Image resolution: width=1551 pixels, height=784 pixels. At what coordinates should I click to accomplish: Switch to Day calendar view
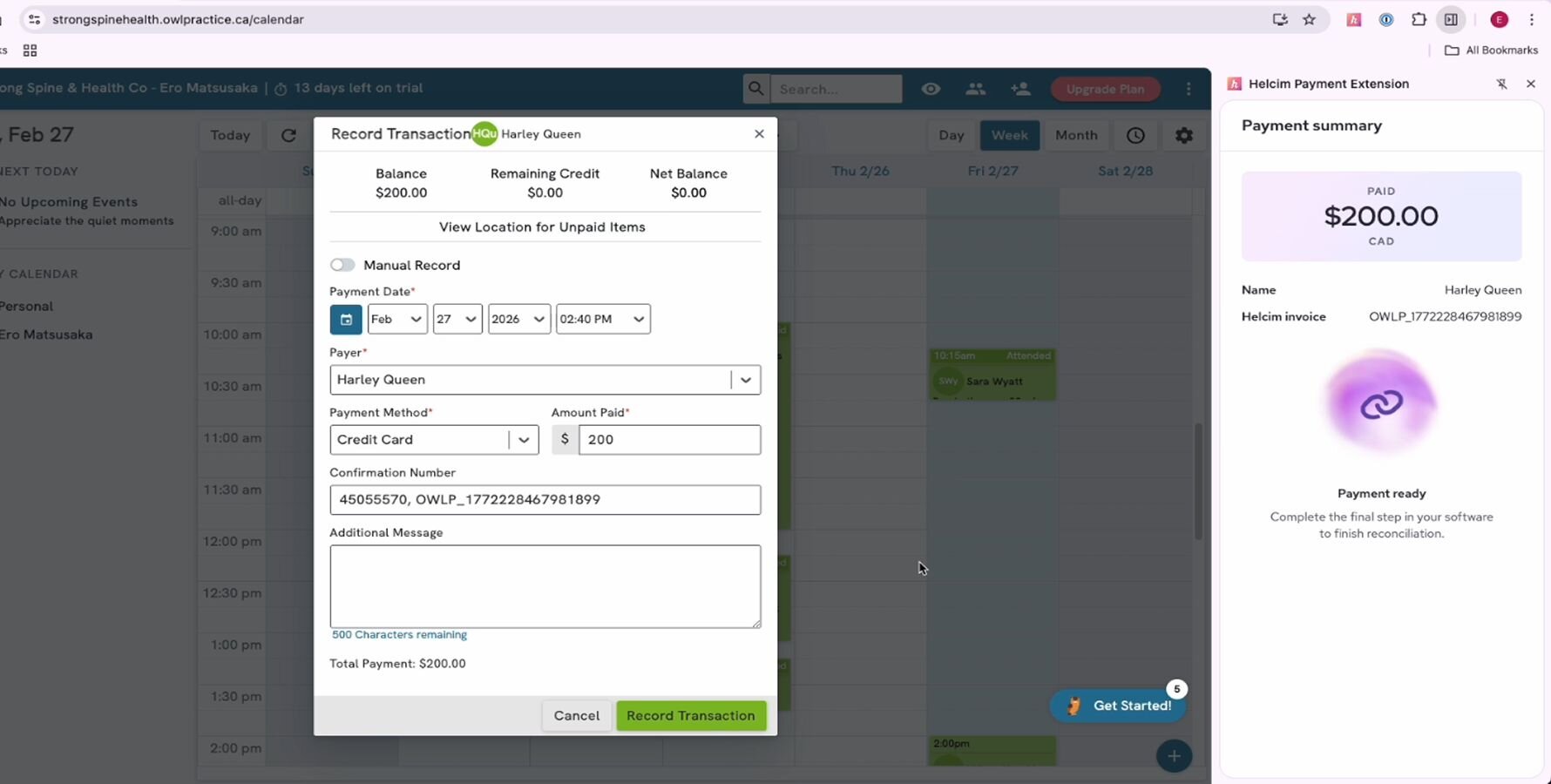(x=951, y=135)
